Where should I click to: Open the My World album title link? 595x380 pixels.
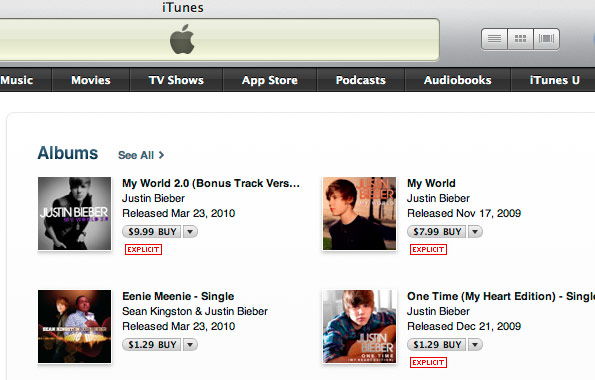[431, 183]
